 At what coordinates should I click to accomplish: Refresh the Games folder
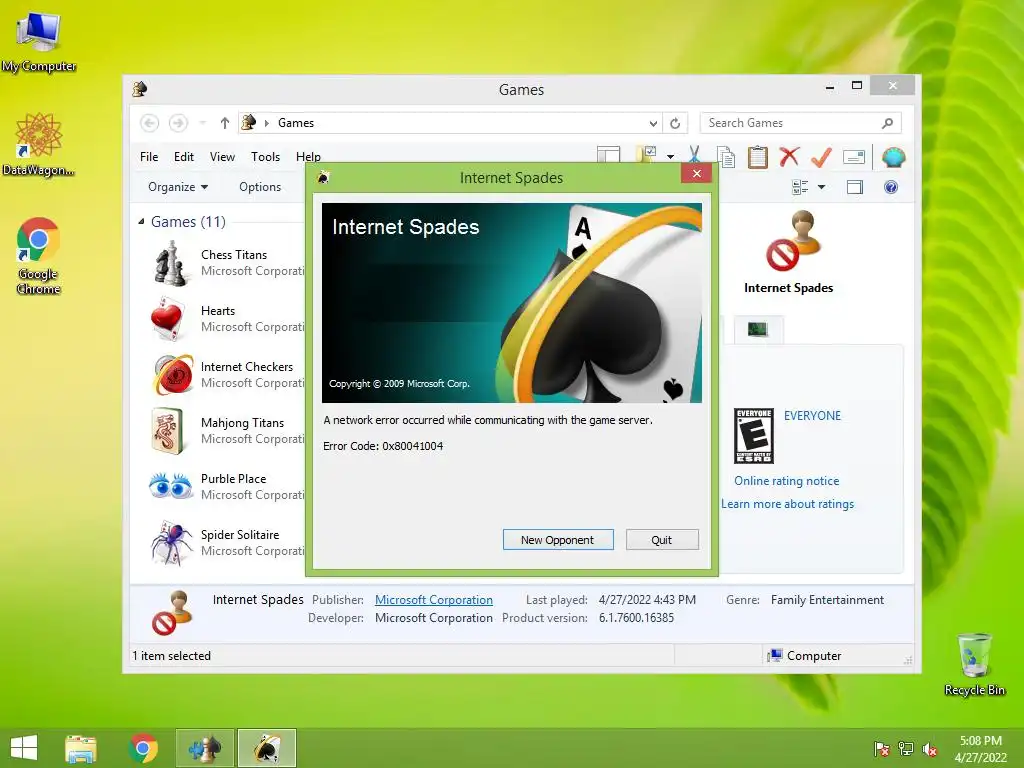(675, 123)
